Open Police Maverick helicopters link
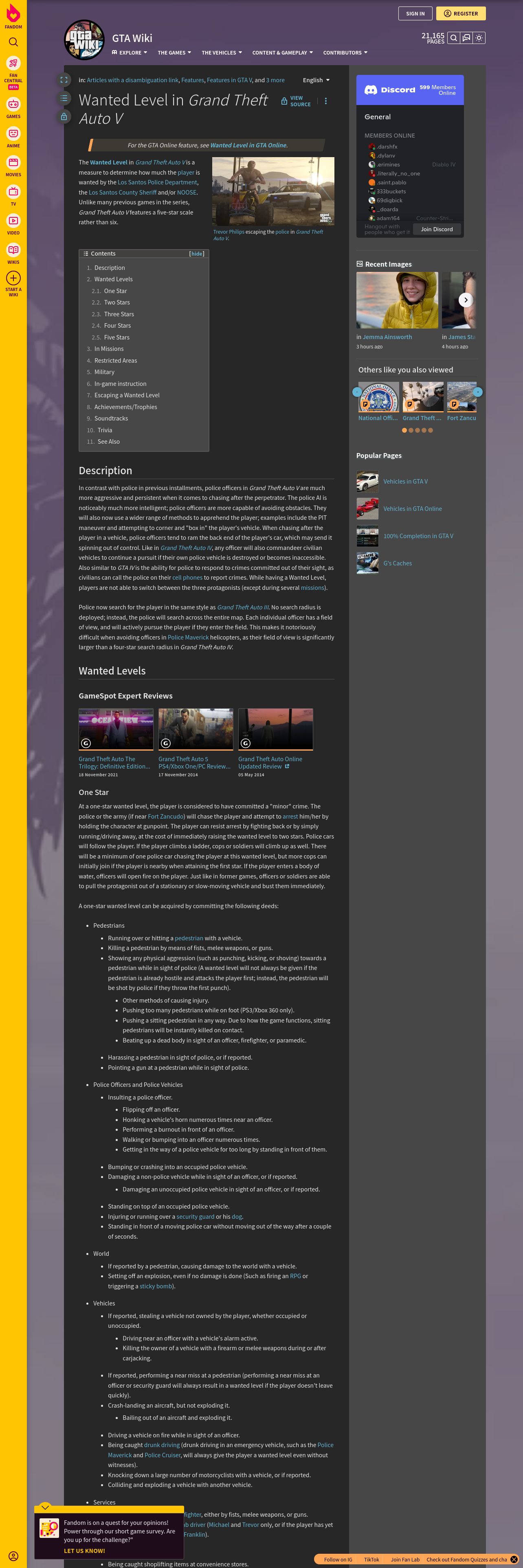Image resolution: width=523 pixels, height=1568 pixels. pyautogui.click(x=188, y=637)
